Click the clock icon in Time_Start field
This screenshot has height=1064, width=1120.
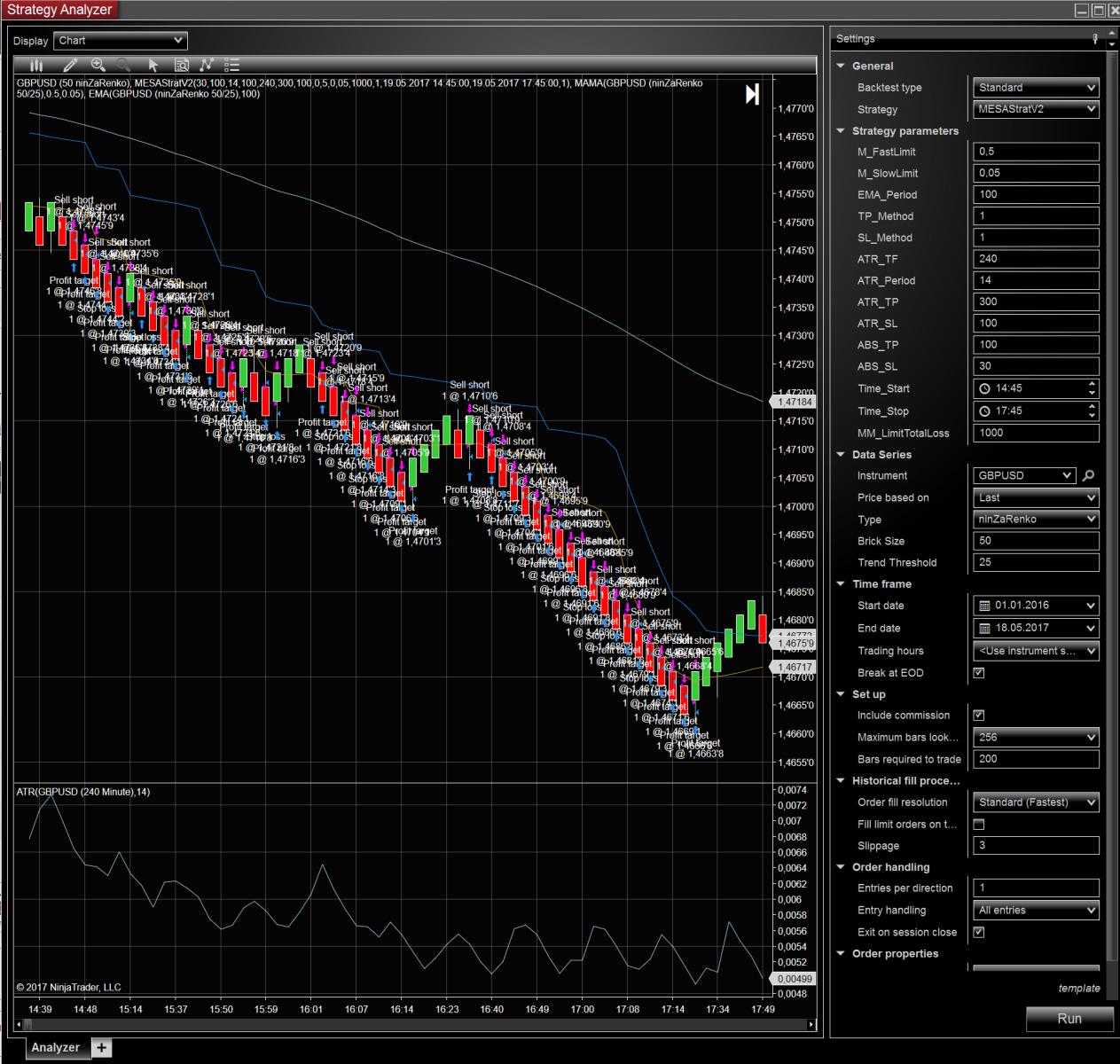click(x=984, y=388)
